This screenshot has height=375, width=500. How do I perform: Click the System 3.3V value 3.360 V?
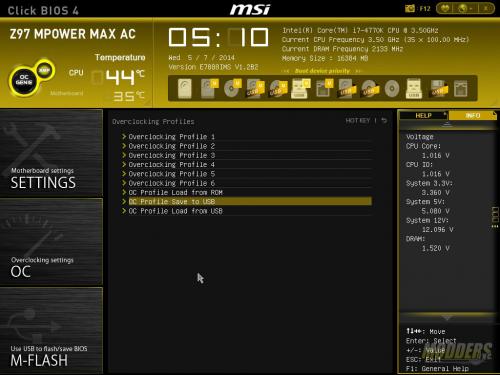click(436, 193)
